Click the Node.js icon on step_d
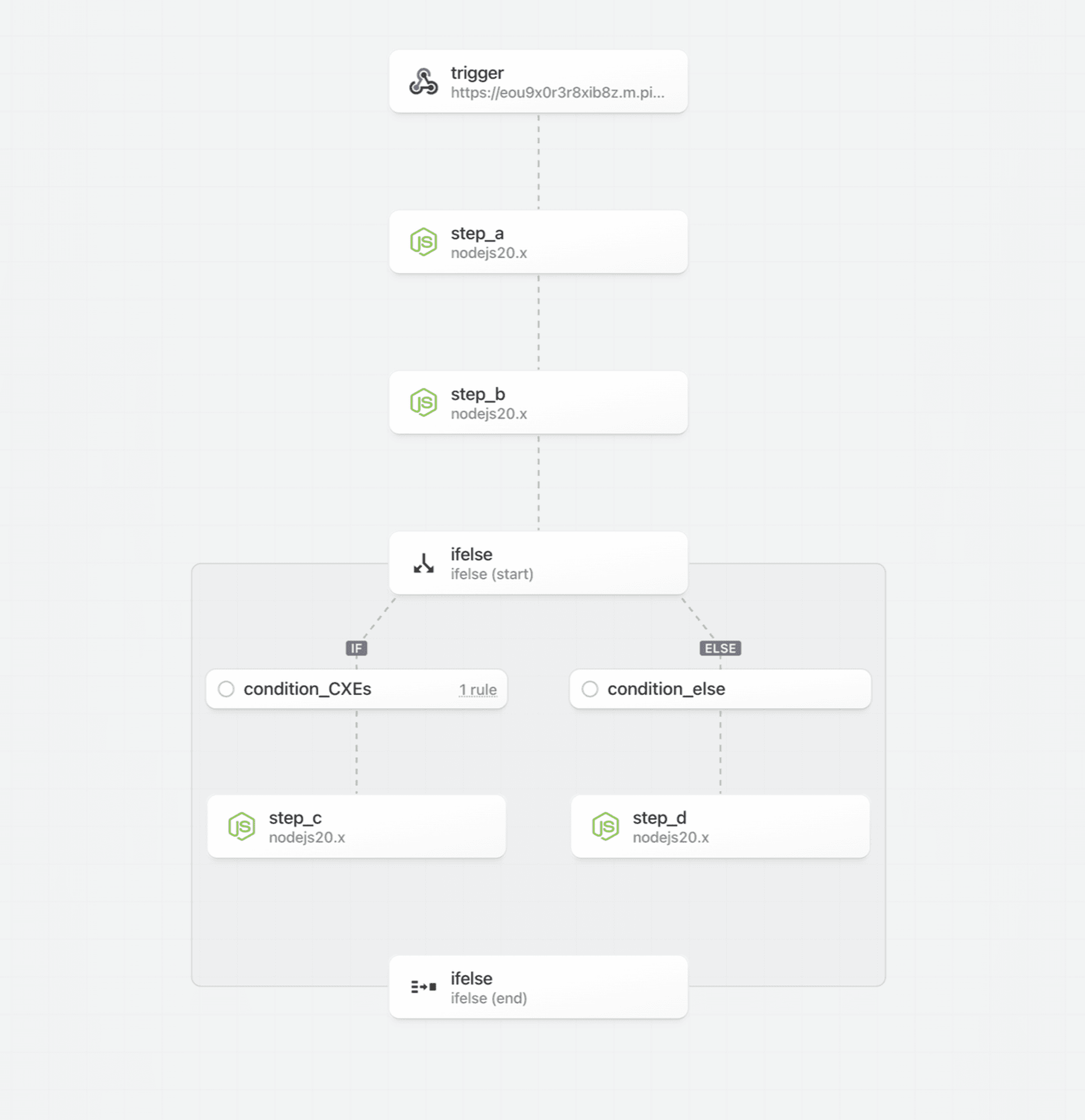The height and width of the screenshot is (1120, 1085). pyautogui.click(x=605, y=826)
